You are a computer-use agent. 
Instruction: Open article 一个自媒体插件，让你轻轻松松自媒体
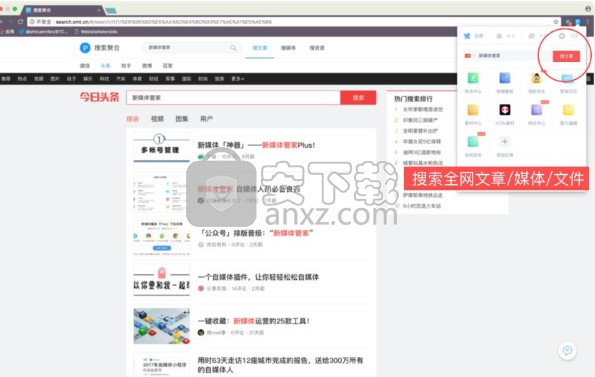pyautogui.click(x=258, y=277)
